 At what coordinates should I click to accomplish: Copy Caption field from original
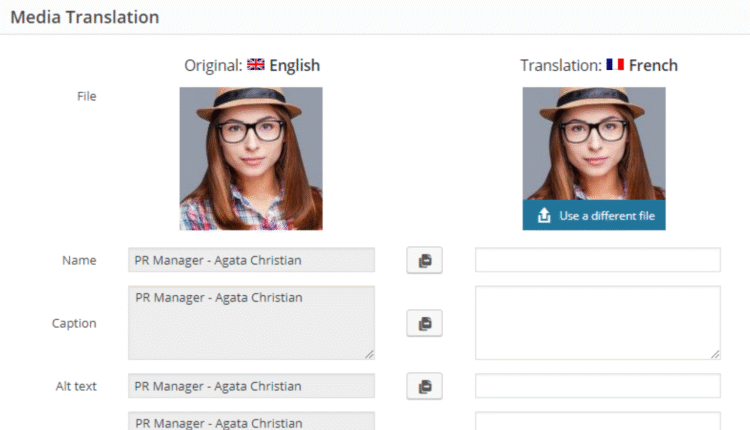pos(424,323)
